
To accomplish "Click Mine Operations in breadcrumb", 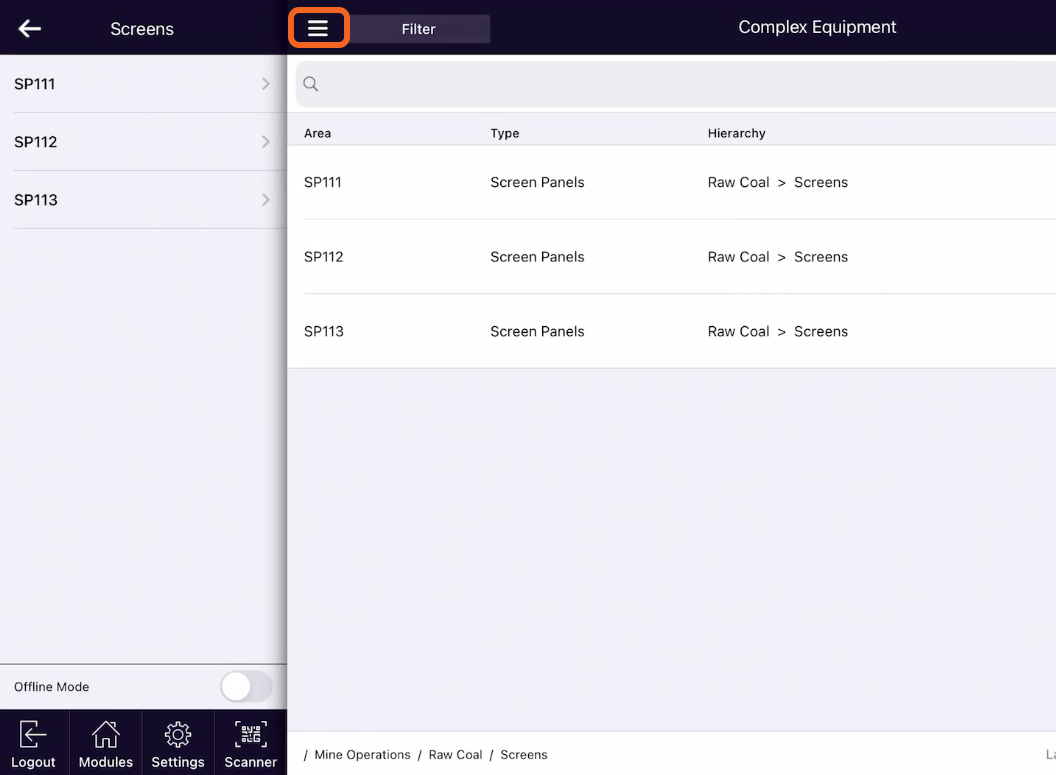I will (362, 755).
